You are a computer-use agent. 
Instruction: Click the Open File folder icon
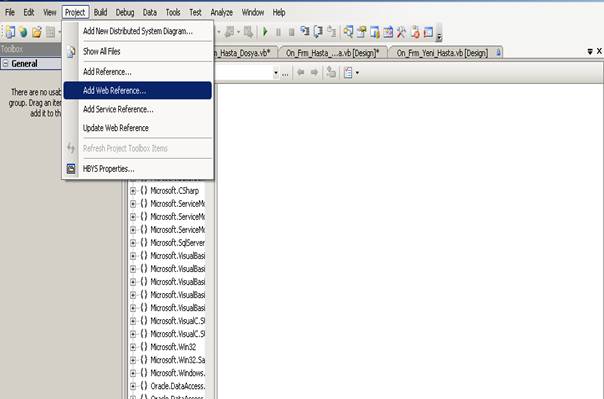(37, 32)
